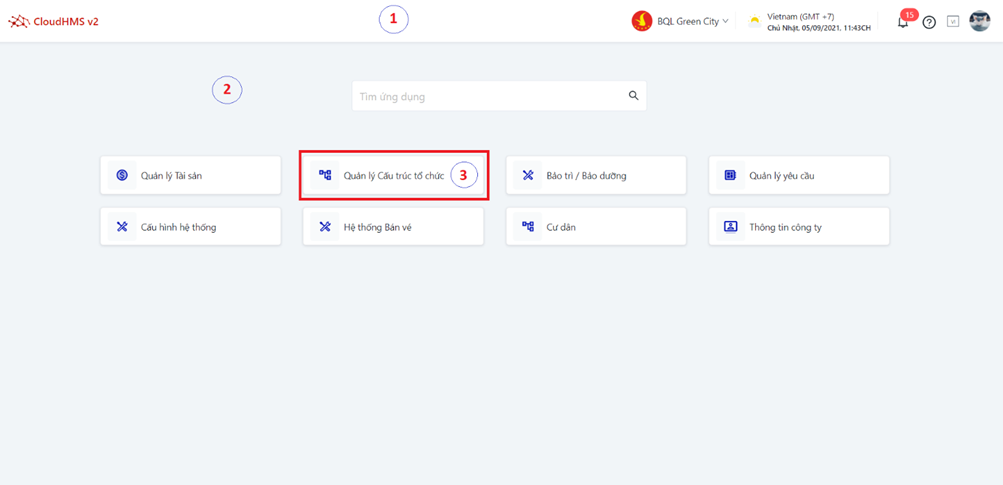The width and height of the screenshot is (1003, 485).
Task: Open the user avatar menu
Action: click(x=979, y=21)
